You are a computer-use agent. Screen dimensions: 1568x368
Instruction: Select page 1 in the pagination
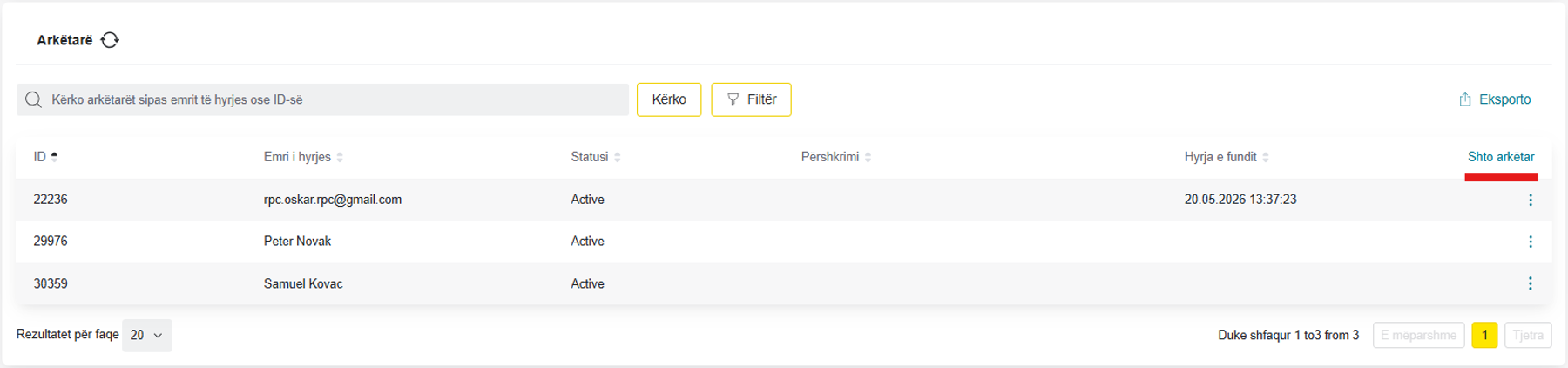point(1484,335)
